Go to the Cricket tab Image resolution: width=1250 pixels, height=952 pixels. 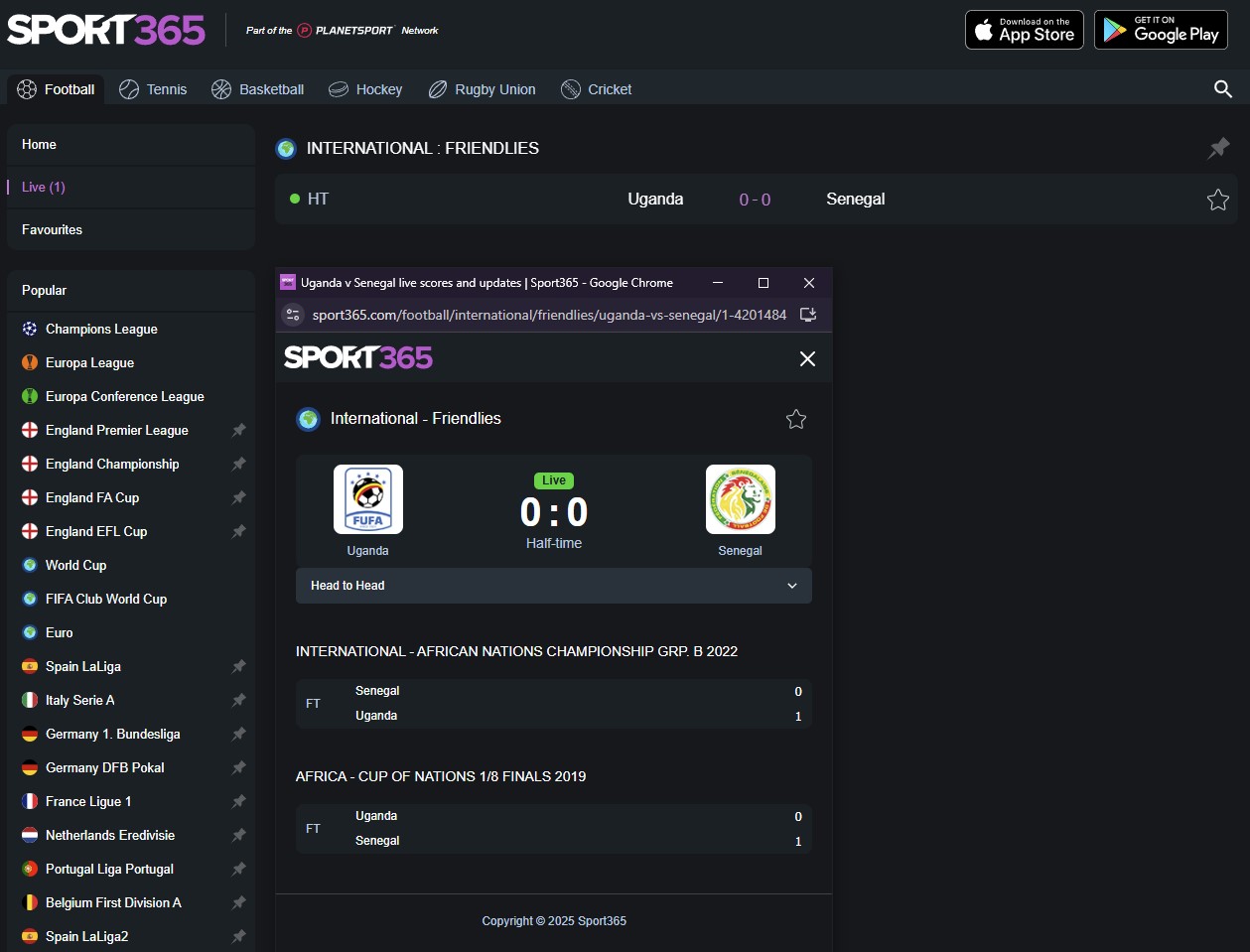(x=596, y=89)
